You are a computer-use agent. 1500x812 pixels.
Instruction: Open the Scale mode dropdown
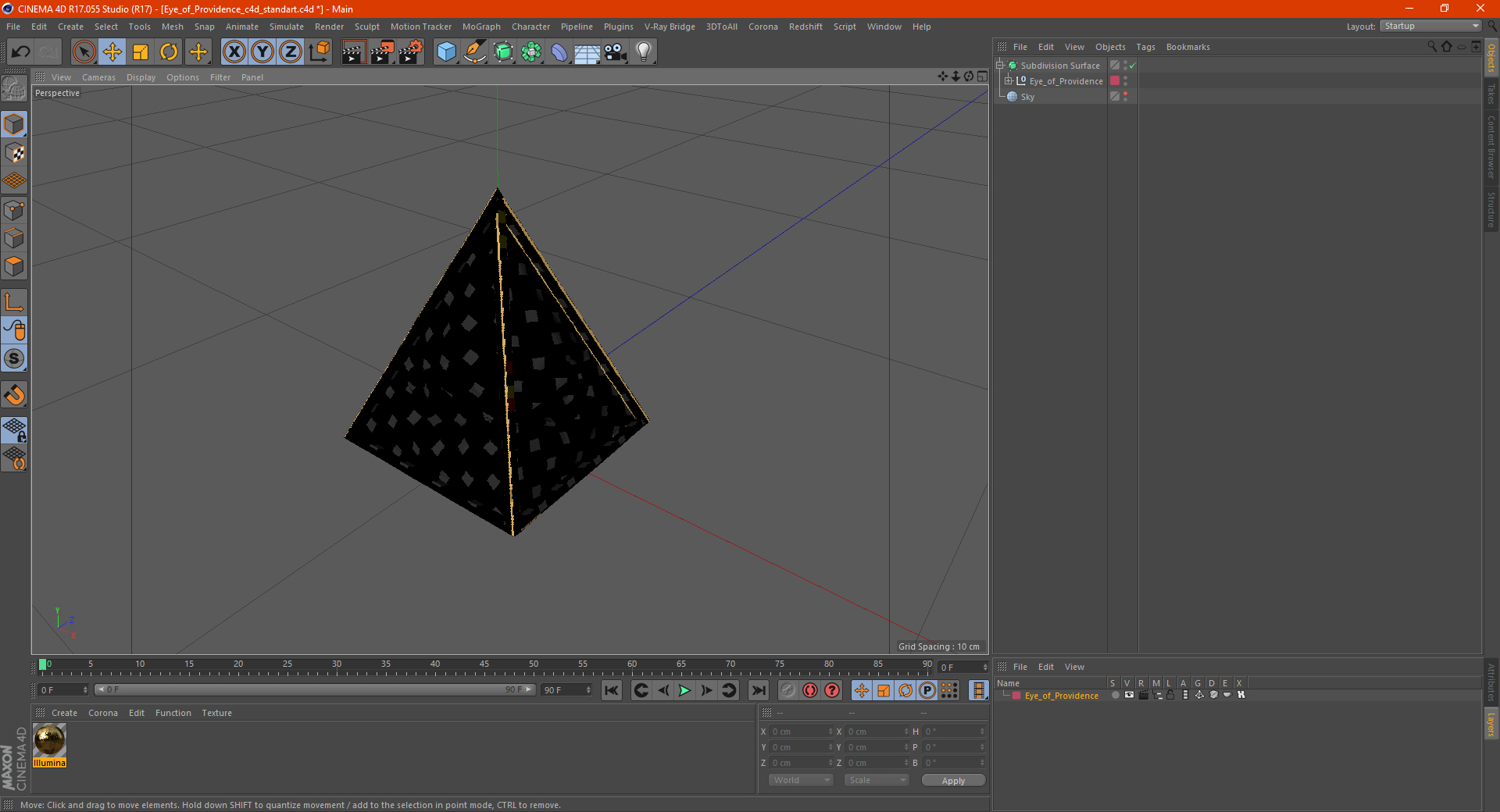pyautogui.click(x=877, y=780)
